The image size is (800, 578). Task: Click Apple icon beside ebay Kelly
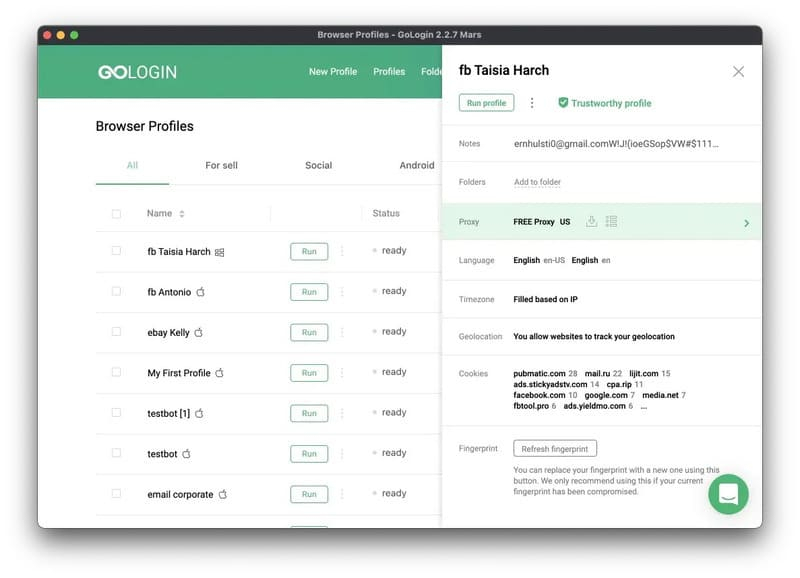pos(198,332)
